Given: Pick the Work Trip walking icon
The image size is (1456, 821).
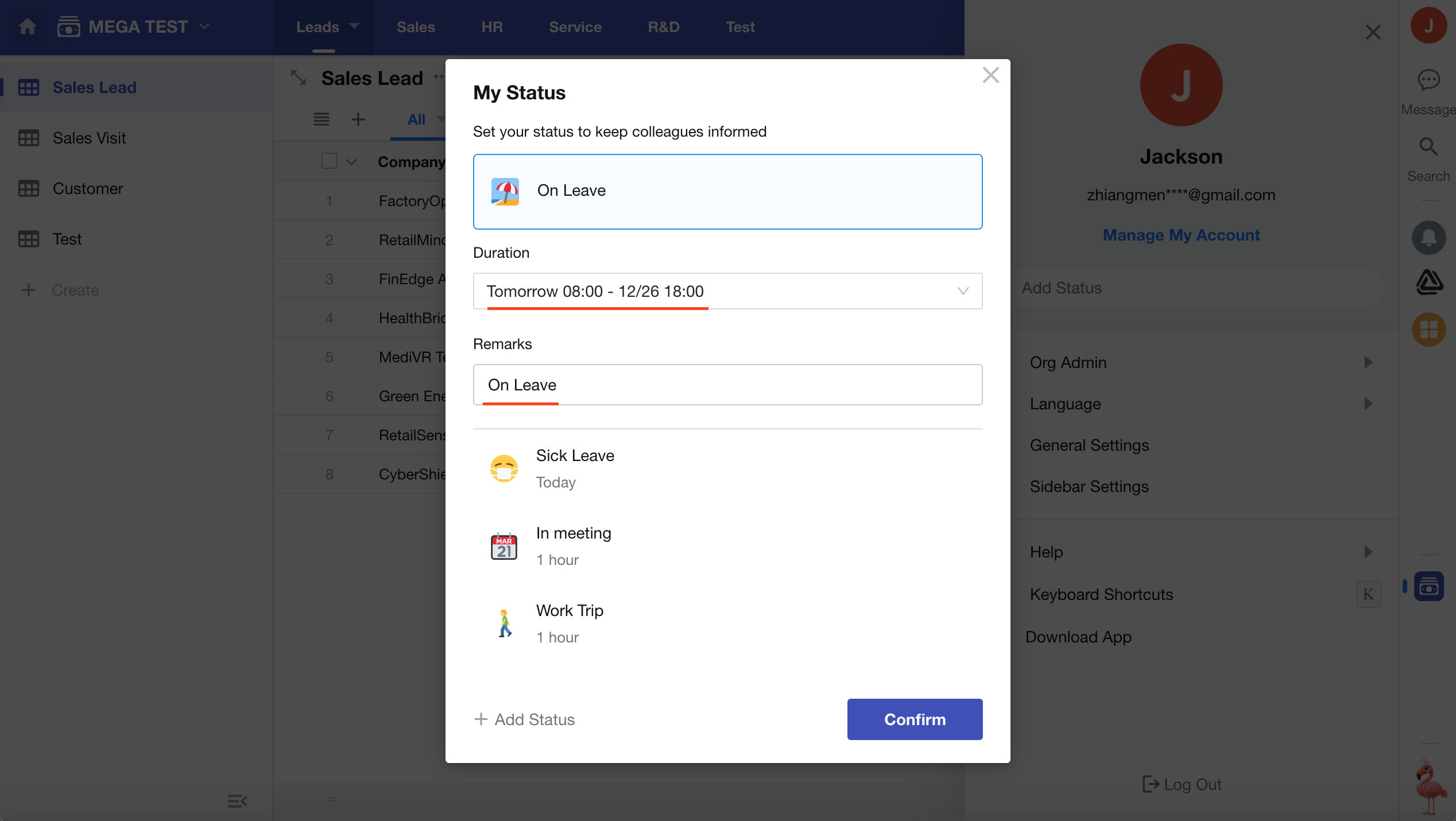Looking at the screenshot, I should tap(504, 624).
